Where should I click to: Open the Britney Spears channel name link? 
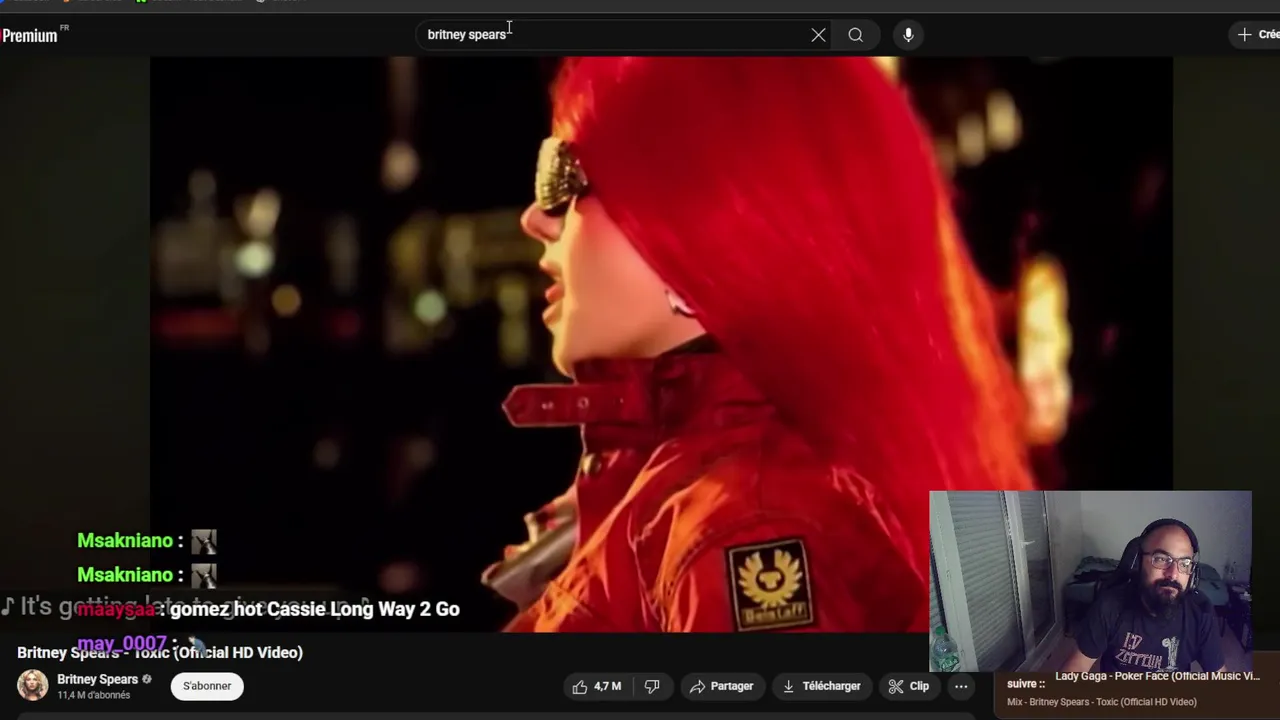[x=97, y=679]
